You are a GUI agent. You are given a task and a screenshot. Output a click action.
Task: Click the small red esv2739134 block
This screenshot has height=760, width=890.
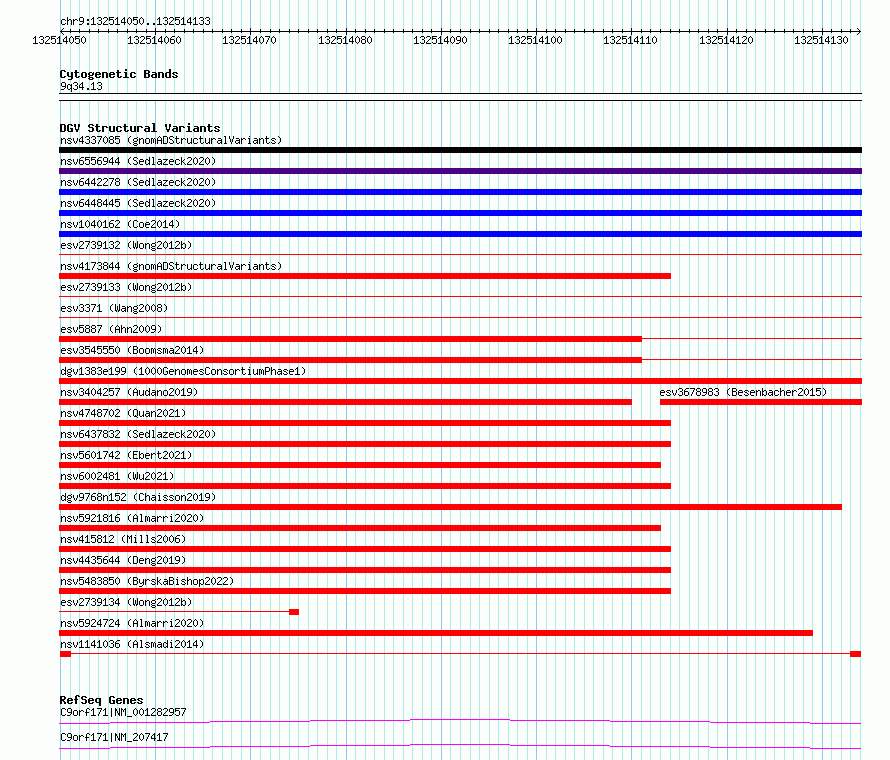click(x=294, y=612)
